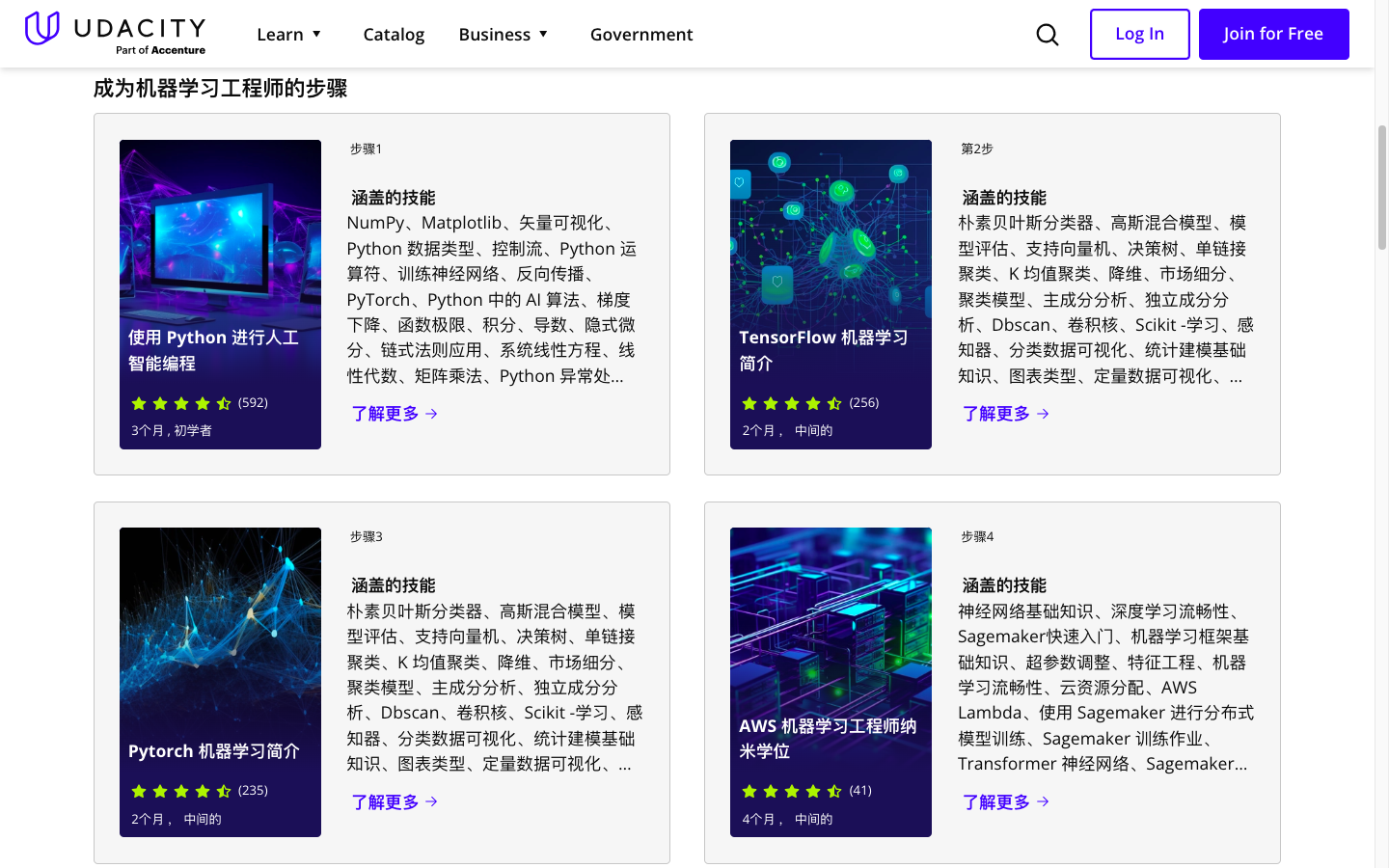The image size is (1389, 868).
Task: Open the Government menu item
Action: click(x=641, y=35)
